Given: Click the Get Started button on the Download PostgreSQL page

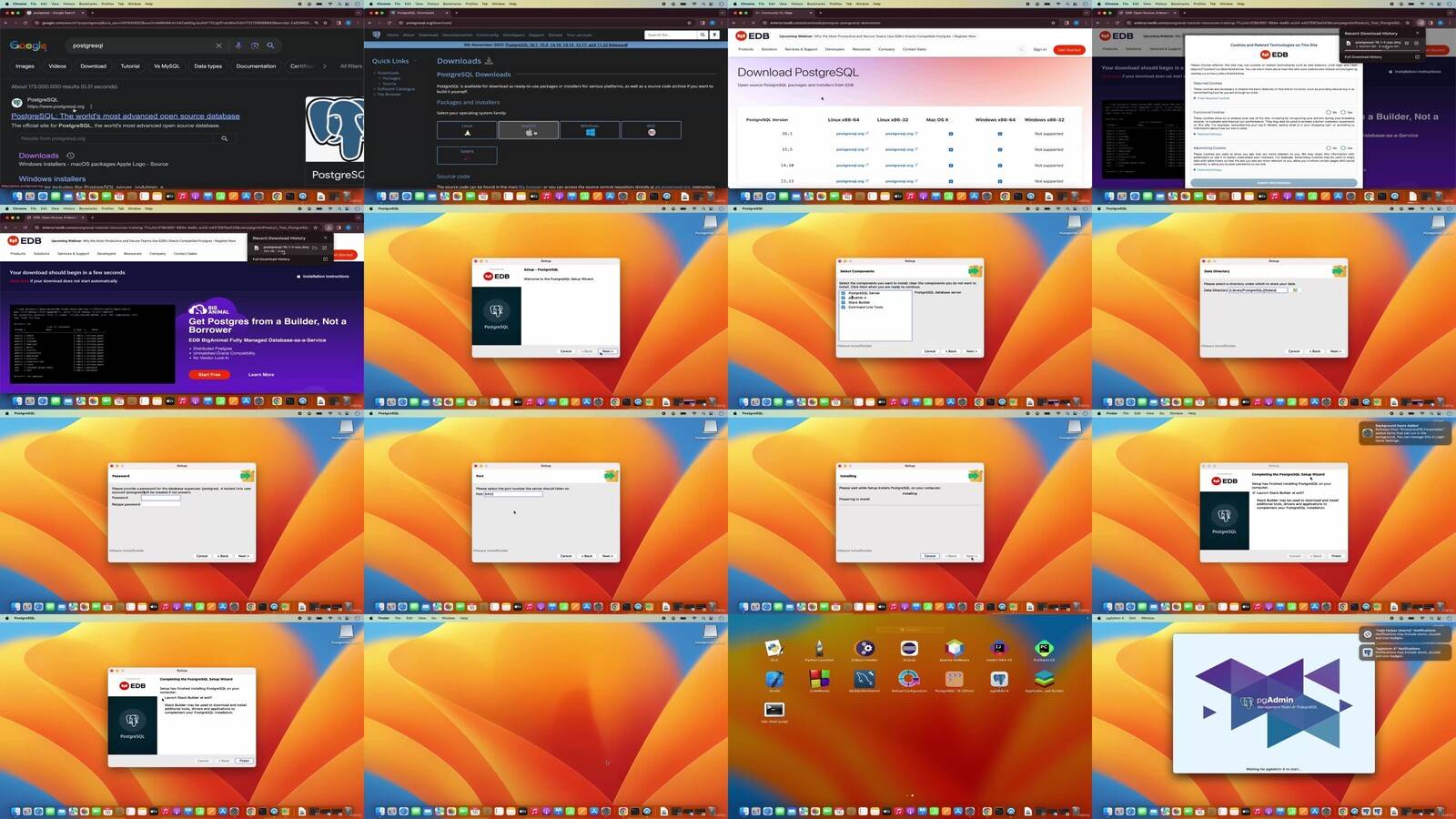Looking at the screenshot, I should tap(1069, 49).
